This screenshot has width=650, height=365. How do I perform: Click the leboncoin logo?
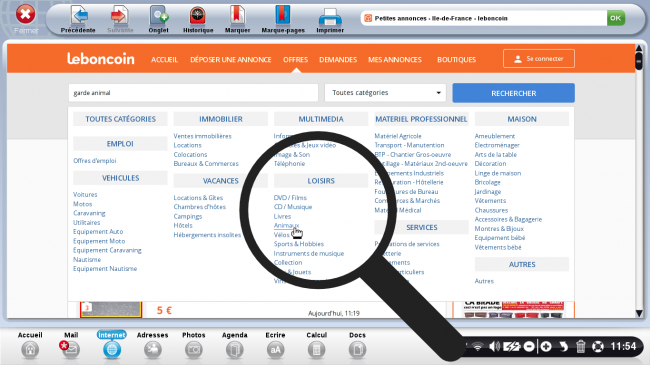[101, 58]
